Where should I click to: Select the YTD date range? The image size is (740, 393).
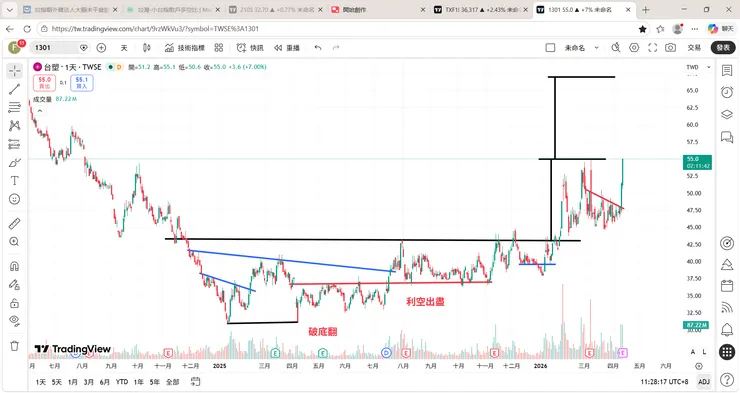coord(122,382)
